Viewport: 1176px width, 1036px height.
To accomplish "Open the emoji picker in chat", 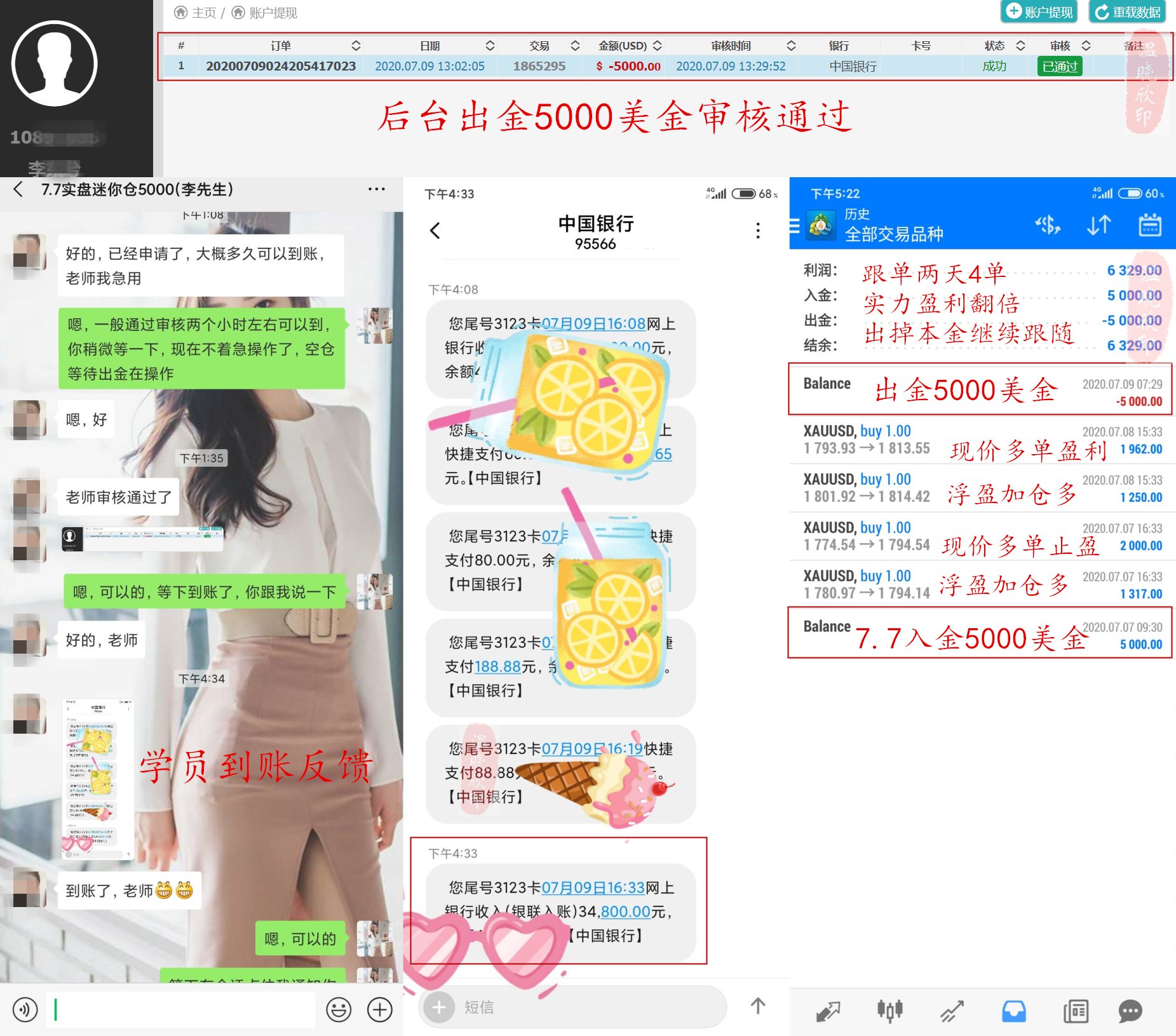I will click(339, 1009).
